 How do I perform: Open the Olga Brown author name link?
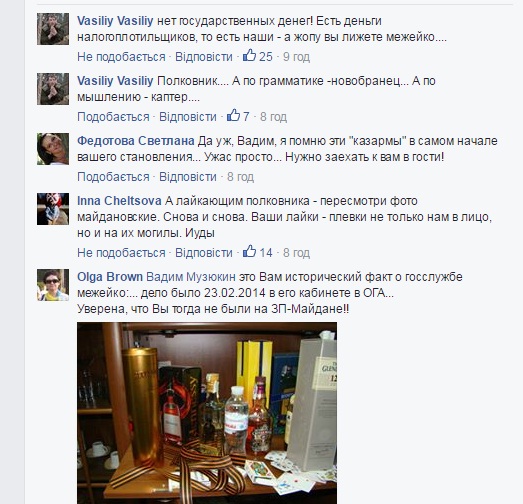110,277
